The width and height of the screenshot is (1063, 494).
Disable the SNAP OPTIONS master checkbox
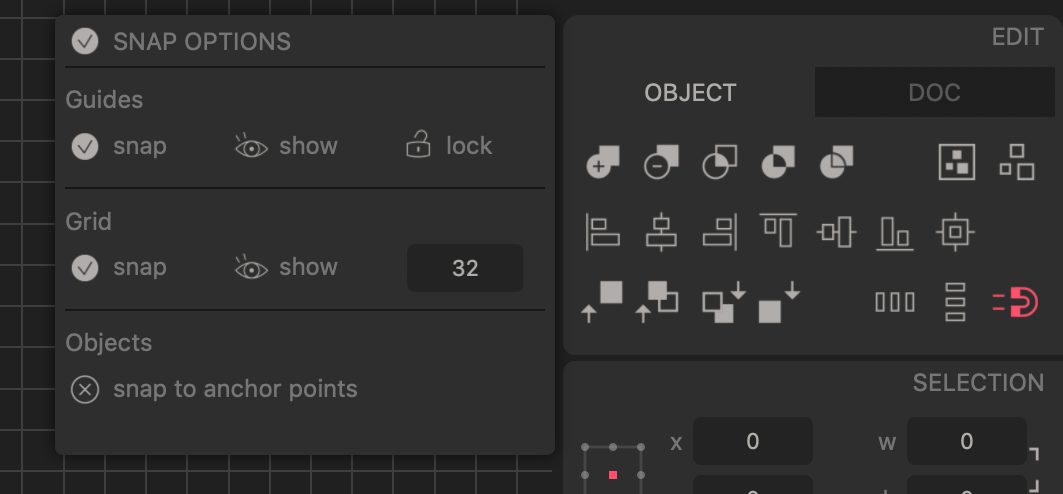tap(85, 41)
